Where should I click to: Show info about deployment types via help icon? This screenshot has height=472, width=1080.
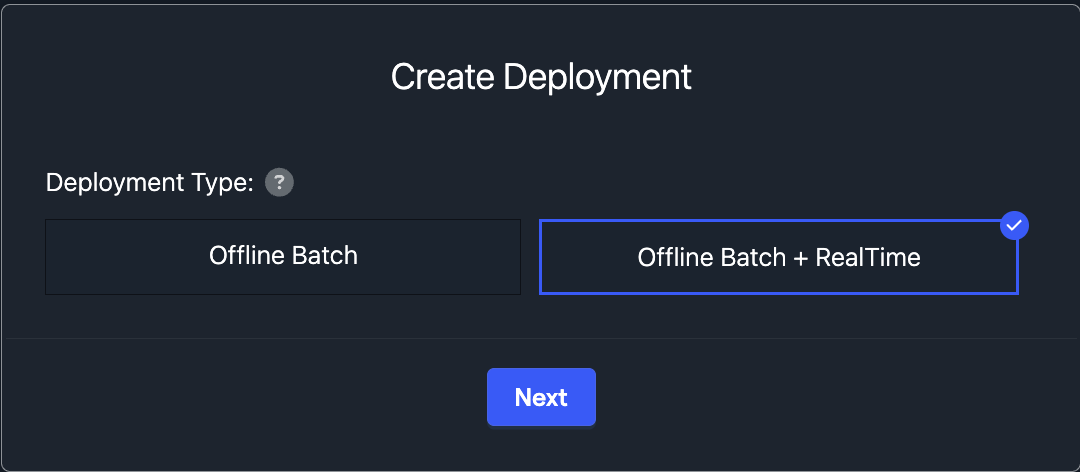tap(279, 183)
